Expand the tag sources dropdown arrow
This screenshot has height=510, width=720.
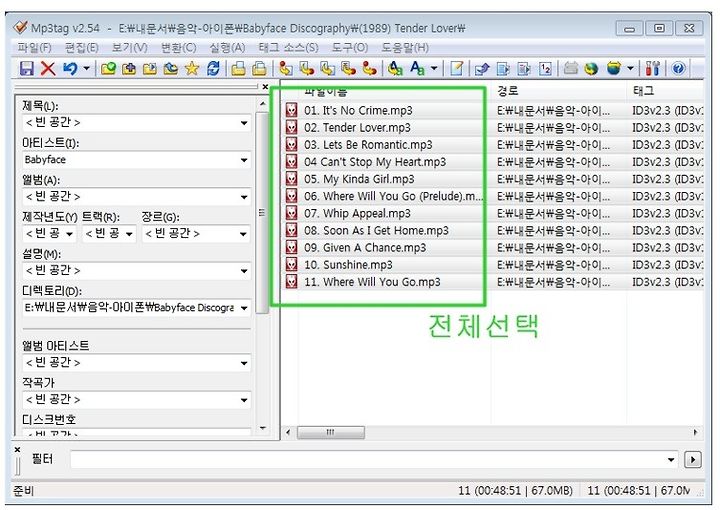coord(630,69)
